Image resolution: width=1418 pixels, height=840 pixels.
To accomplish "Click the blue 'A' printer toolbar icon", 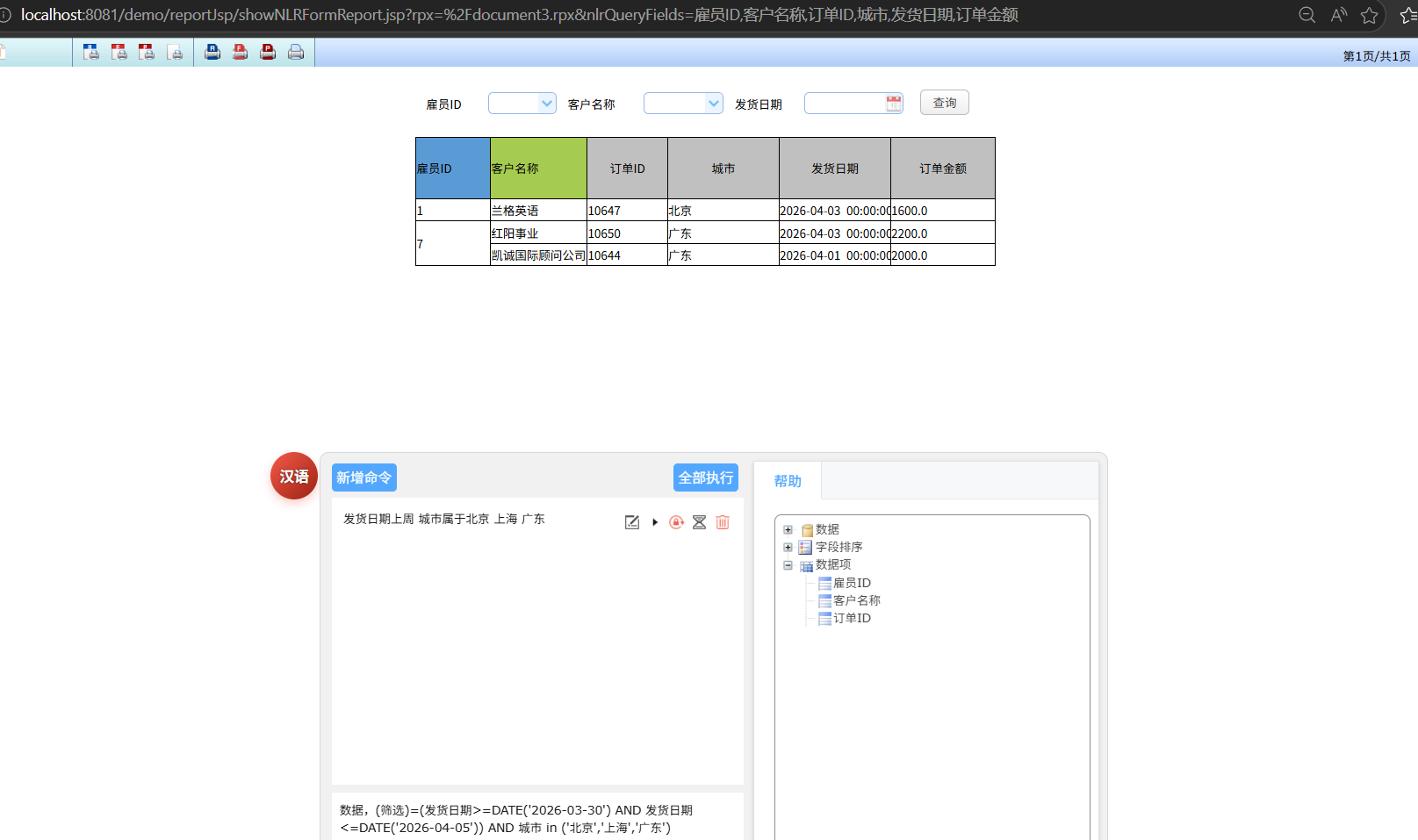I will pos(212,52).
